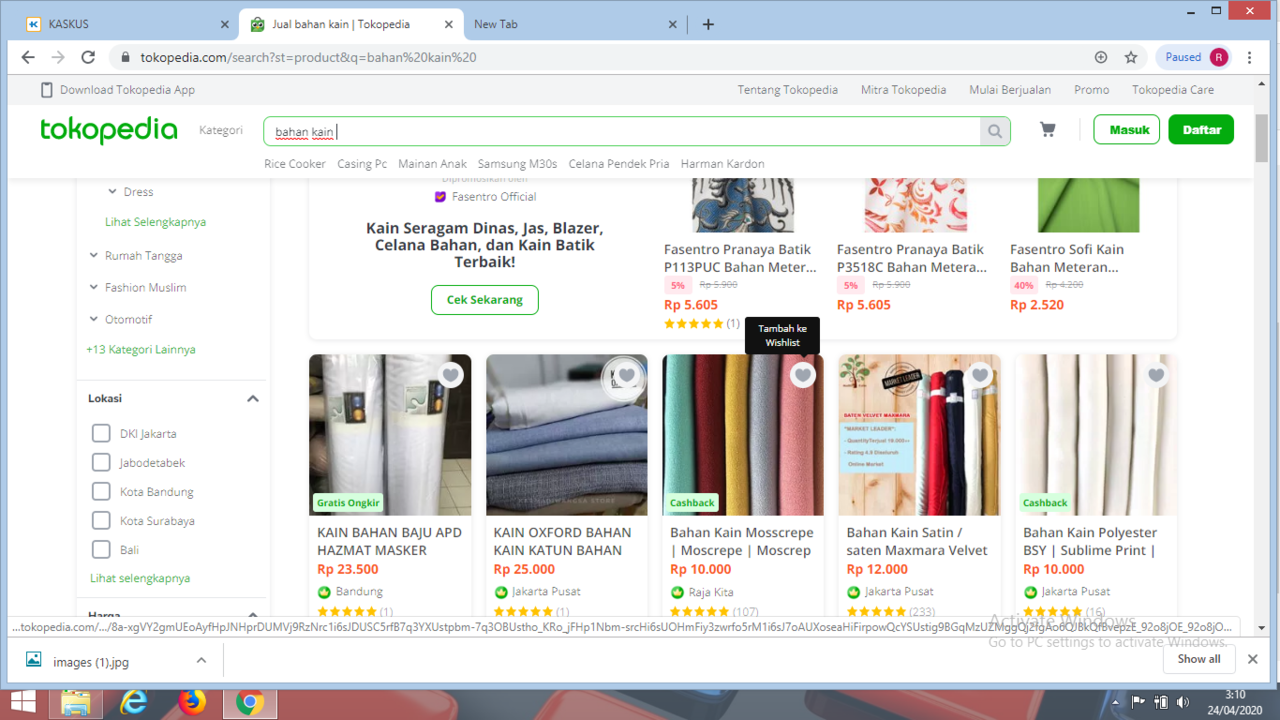Viewport: 1280px width, 720px height.
Task: Check the Bali location box
Action: (x=100, y=549)
